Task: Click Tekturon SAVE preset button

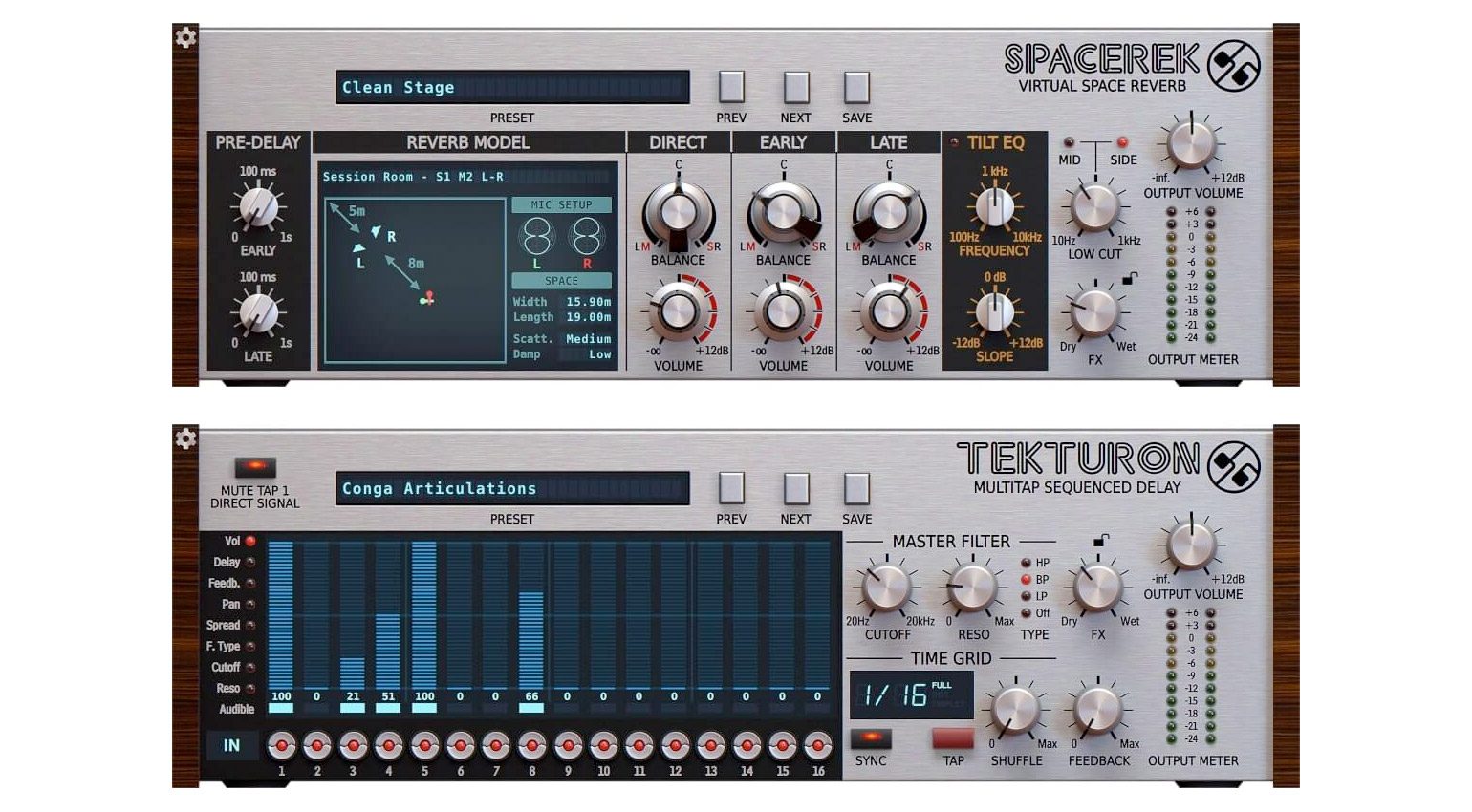Action: 856,488
